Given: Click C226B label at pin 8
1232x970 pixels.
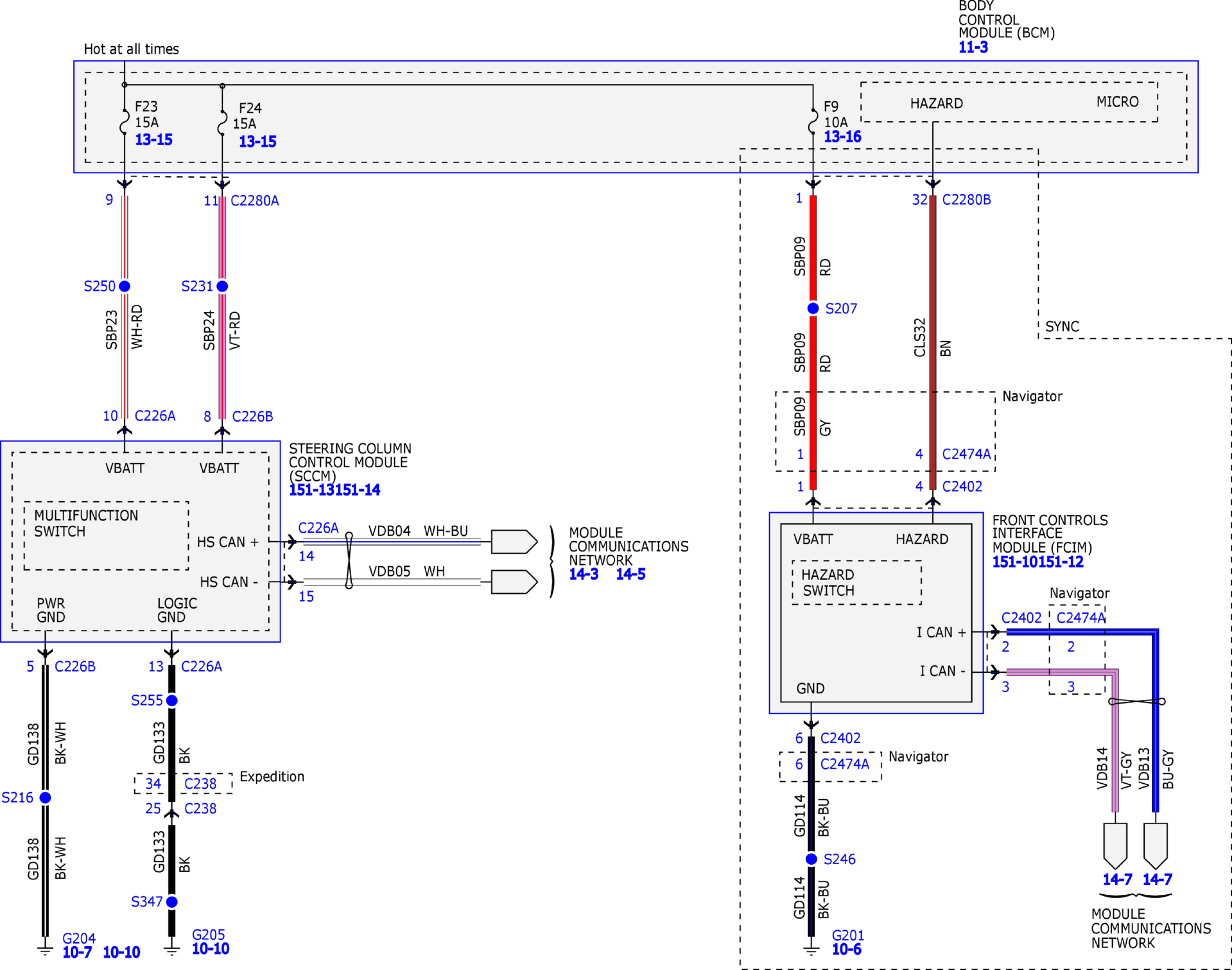Looking at the screenshot, I should pyautogui.click(x=252, y=416).
